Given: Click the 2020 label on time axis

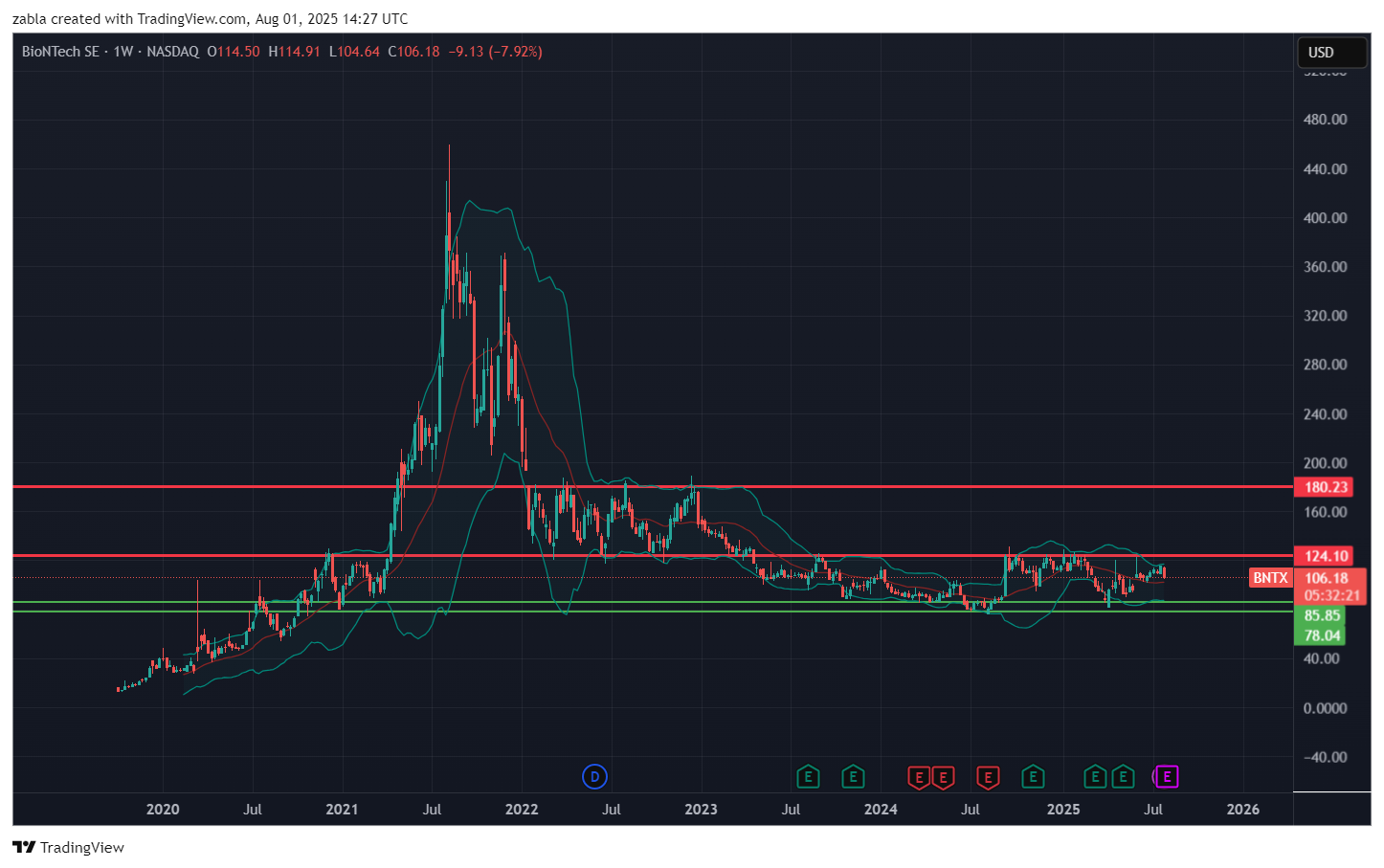Looking at the screenshot, I should point(163,810).
